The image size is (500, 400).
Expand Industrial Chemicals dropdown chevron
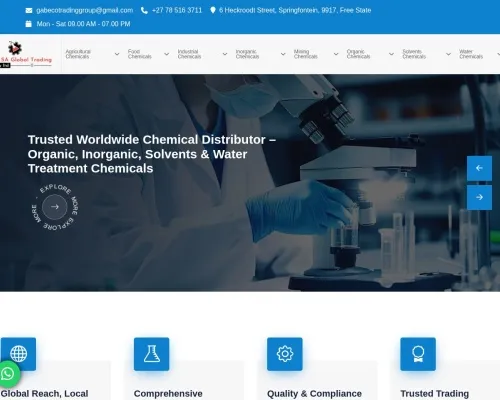(225, 54)
